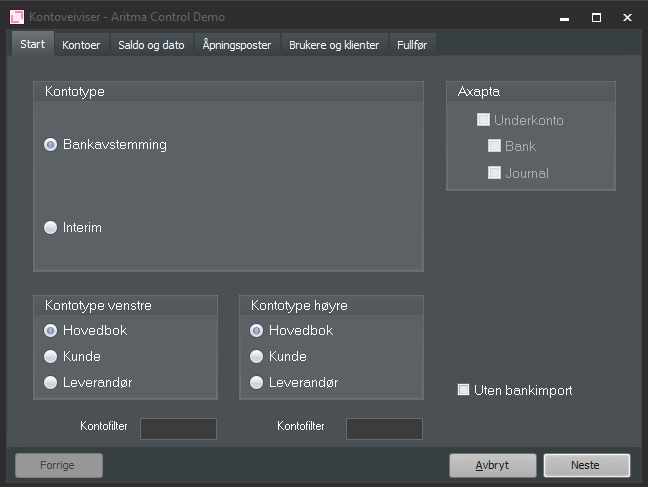The height and width of the screenshot is (487, 648).
Task: Click the Avbryt button
Action: tap(493, 465)
